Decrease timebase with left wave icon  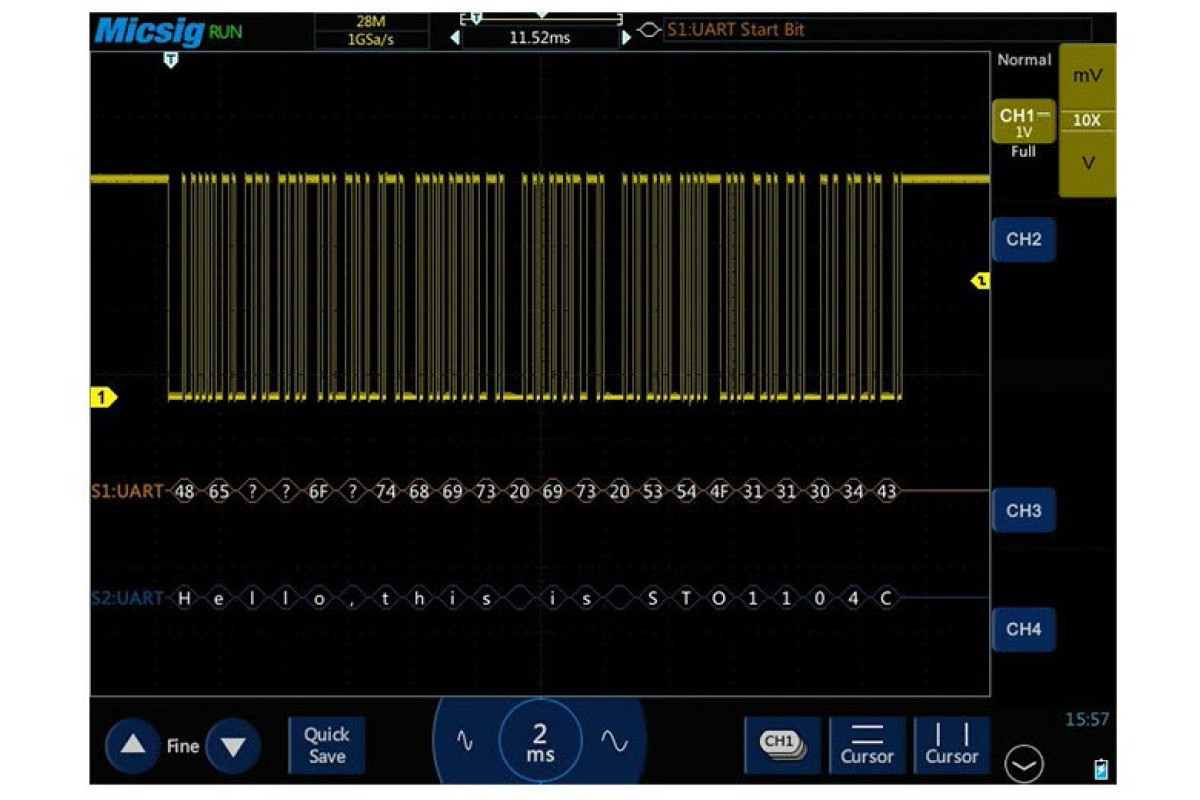[464, 741]
